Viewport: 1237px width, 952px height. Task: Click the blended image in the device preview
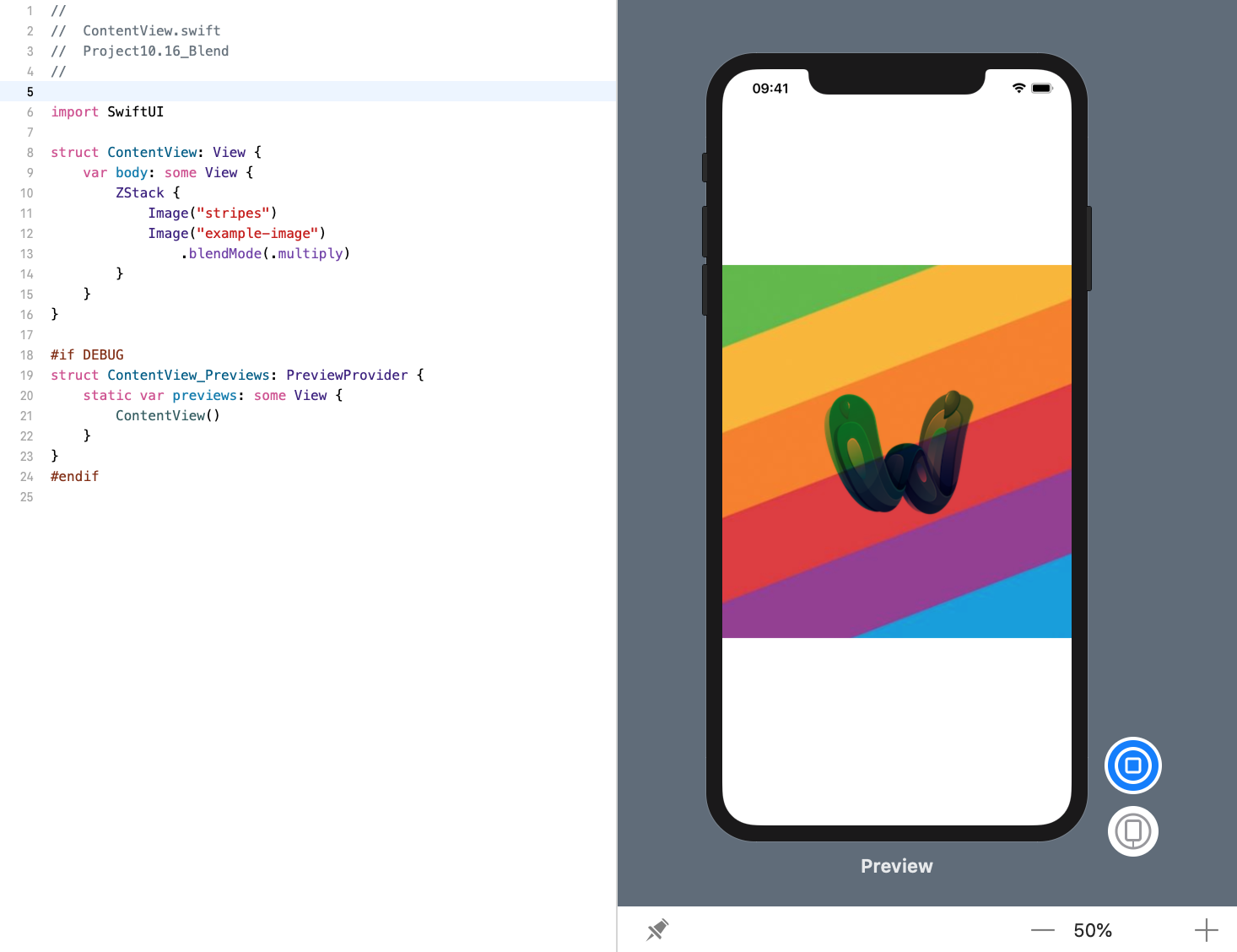click(897, 452)
